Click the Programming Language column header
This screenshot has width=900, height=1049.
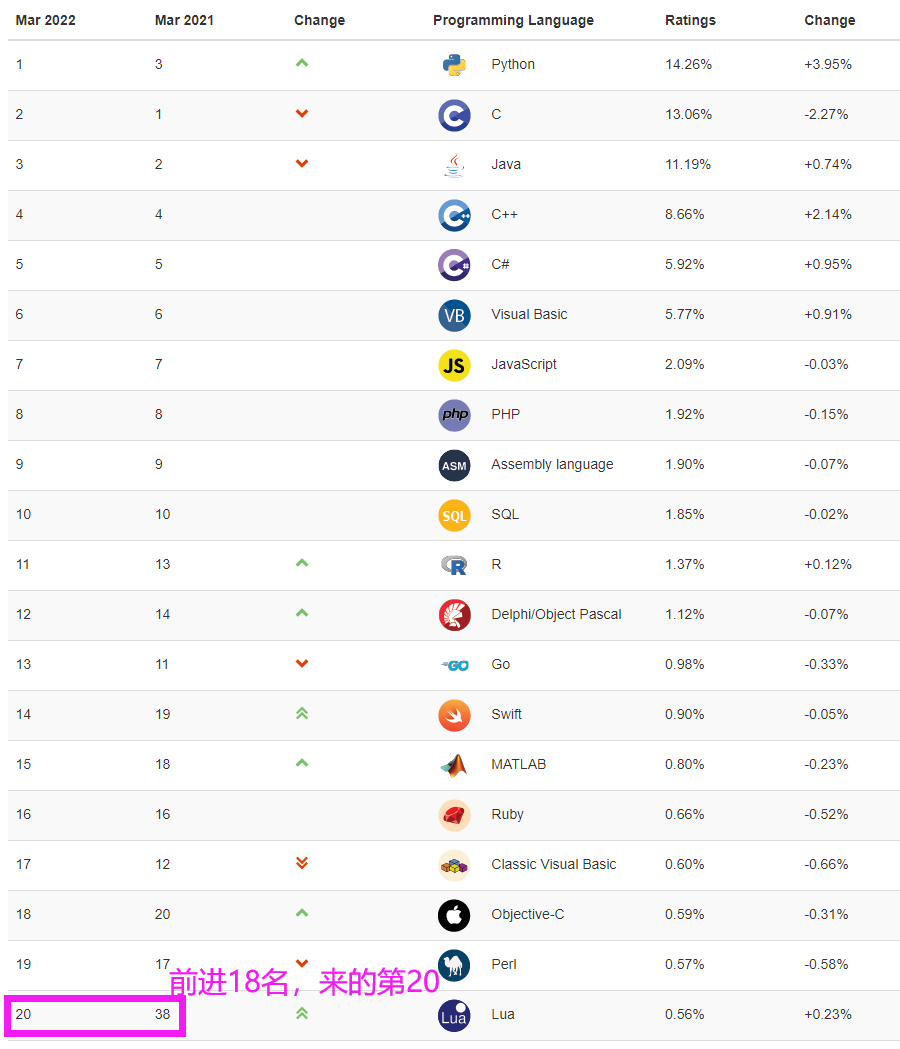(513, 20)
